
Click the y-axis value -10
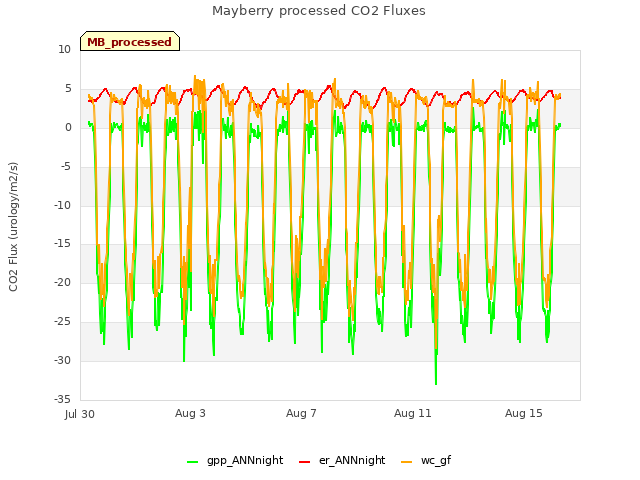coord(62,205)
